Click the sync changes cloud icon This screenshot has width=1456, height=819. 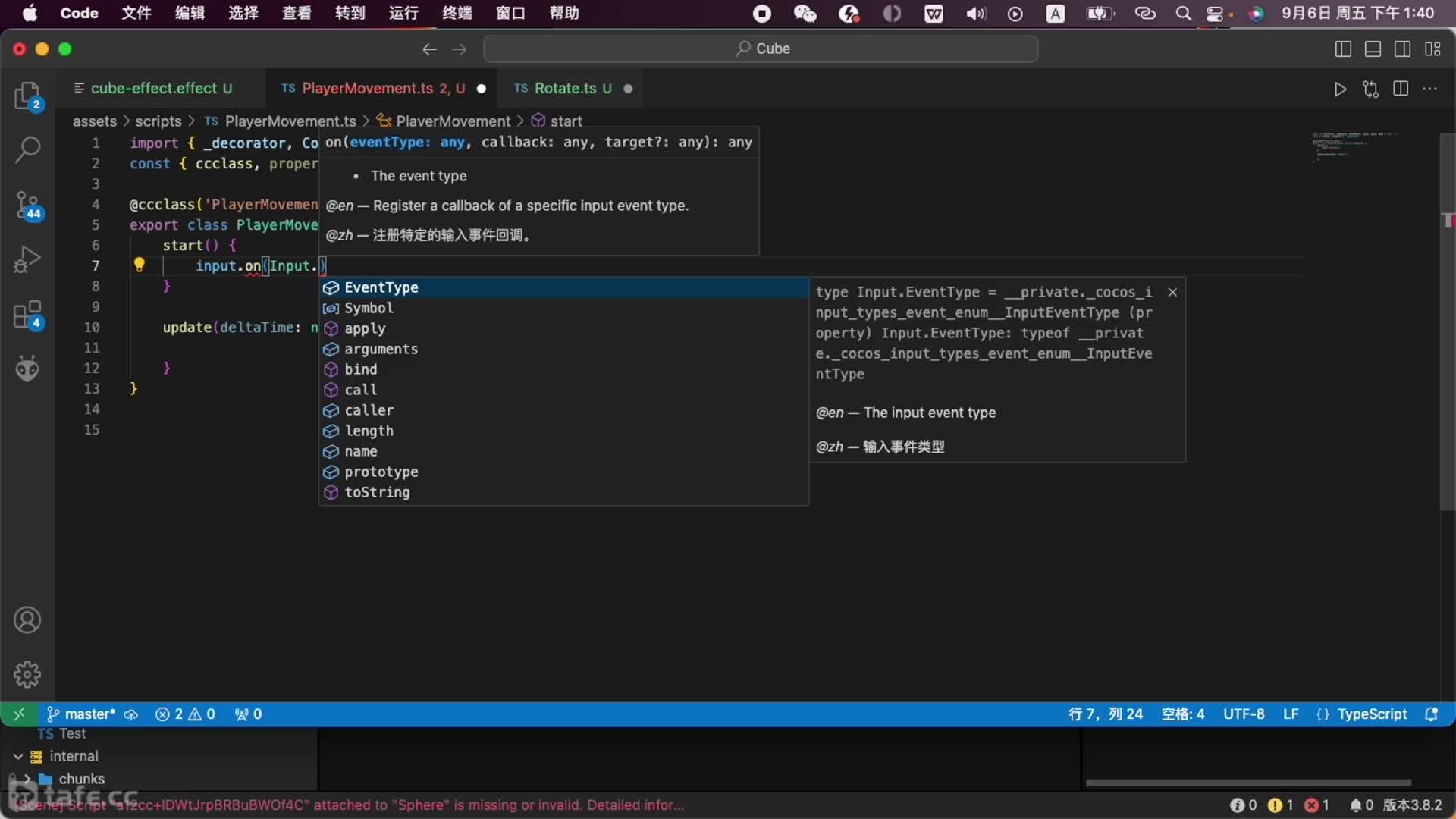(x=131, y=714)
